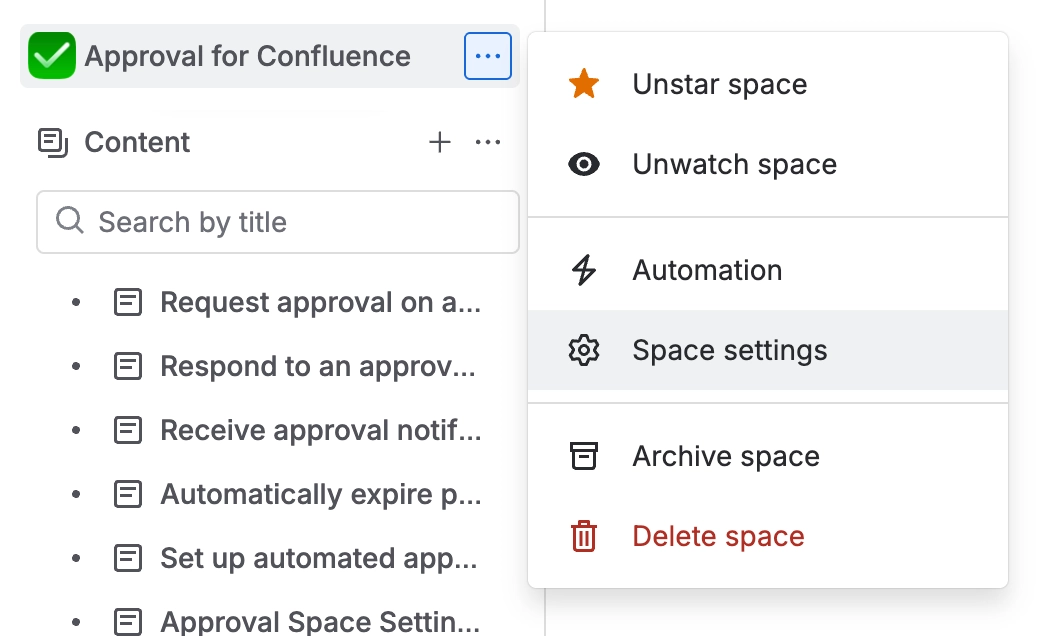The height and width of the screenshot is (636, 1050).
Task: Select the eye icon beside Unwatch space
Action: pos(584,164)
